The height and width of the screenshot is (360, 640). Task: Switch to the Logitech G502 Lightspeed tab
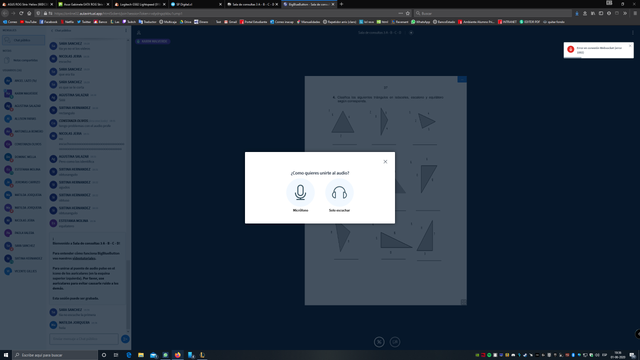point(140,4)
